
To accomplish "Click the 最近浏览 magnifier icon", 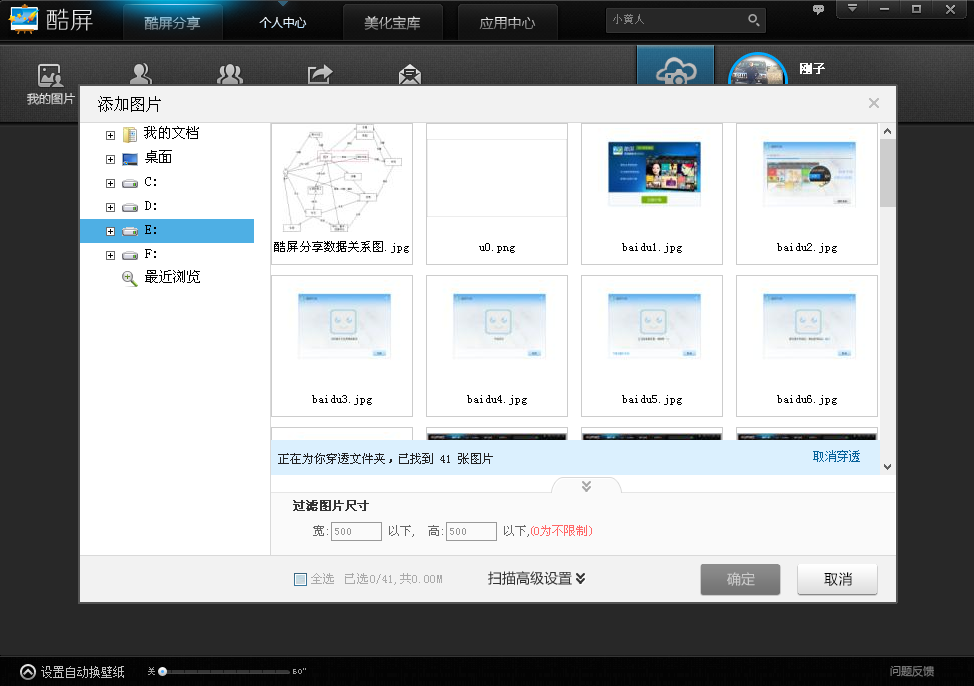I will [x=129, y=278].
